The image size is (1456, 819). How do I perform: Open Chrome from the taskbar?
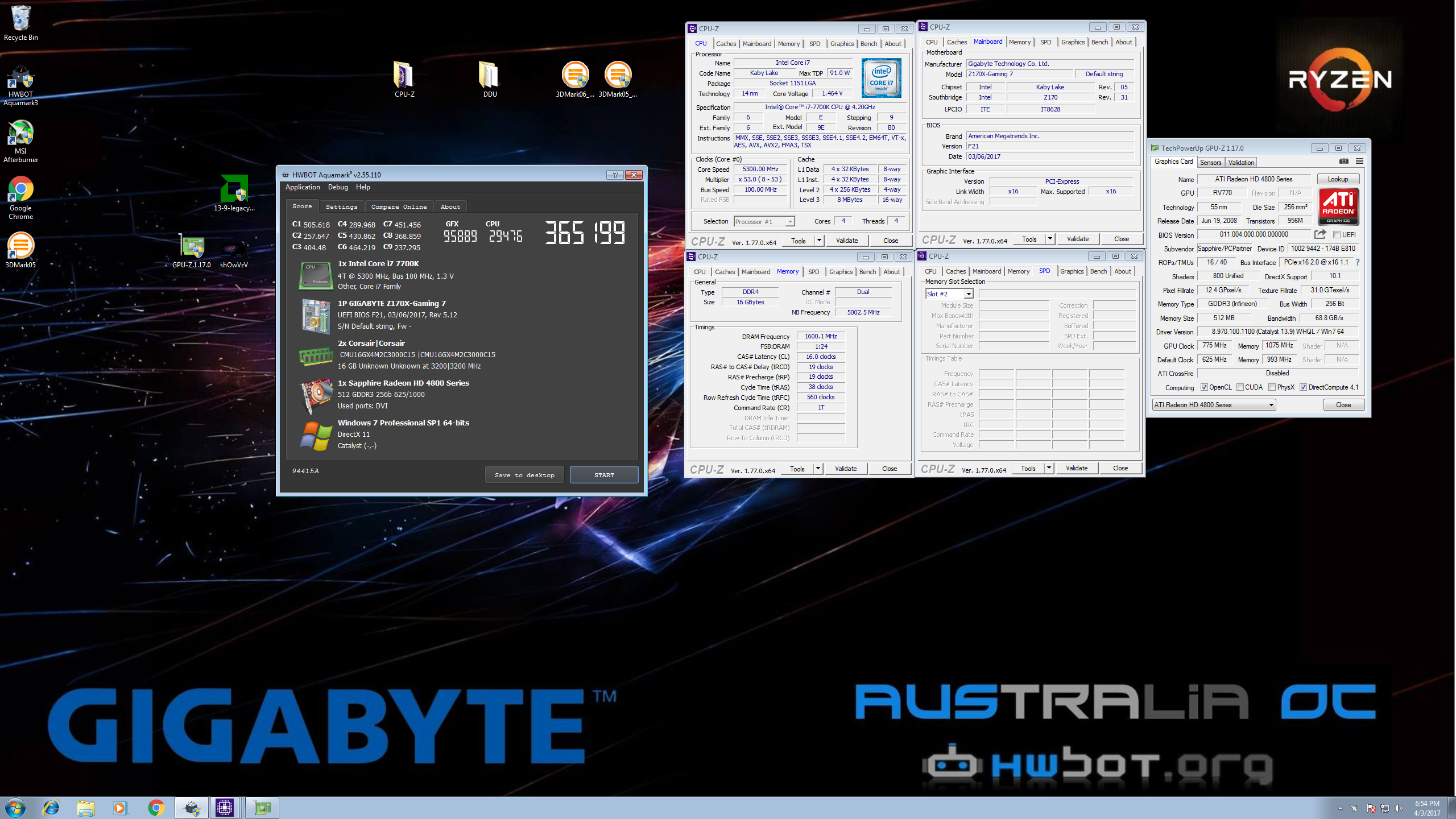click(156, 808)
